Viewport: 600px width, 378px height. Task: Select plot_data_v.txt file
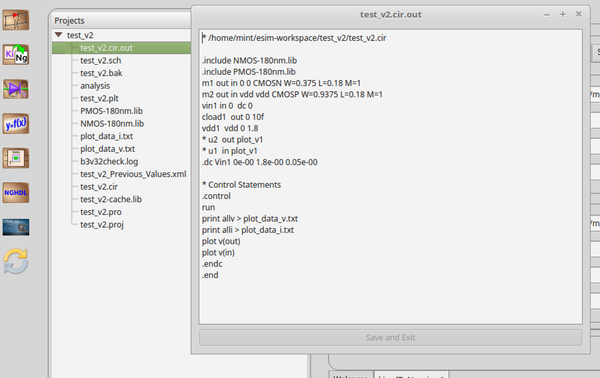click(x=108, y=149)
